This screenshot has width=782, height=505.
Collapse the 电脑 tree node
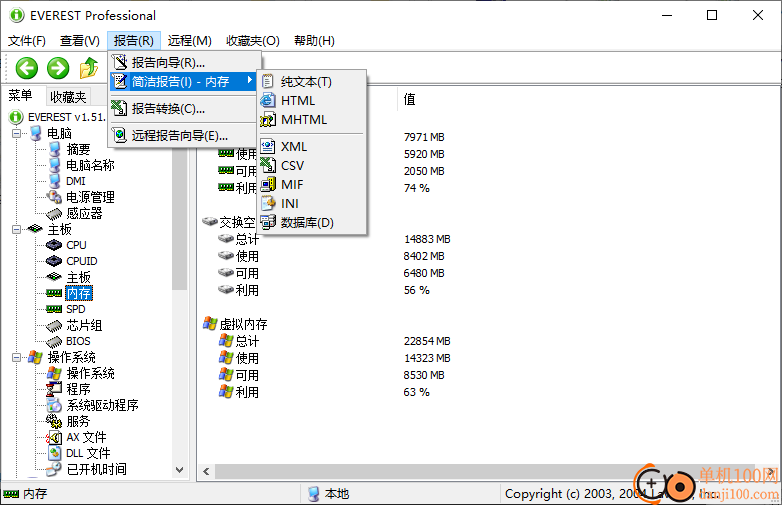tap(16, 133)
